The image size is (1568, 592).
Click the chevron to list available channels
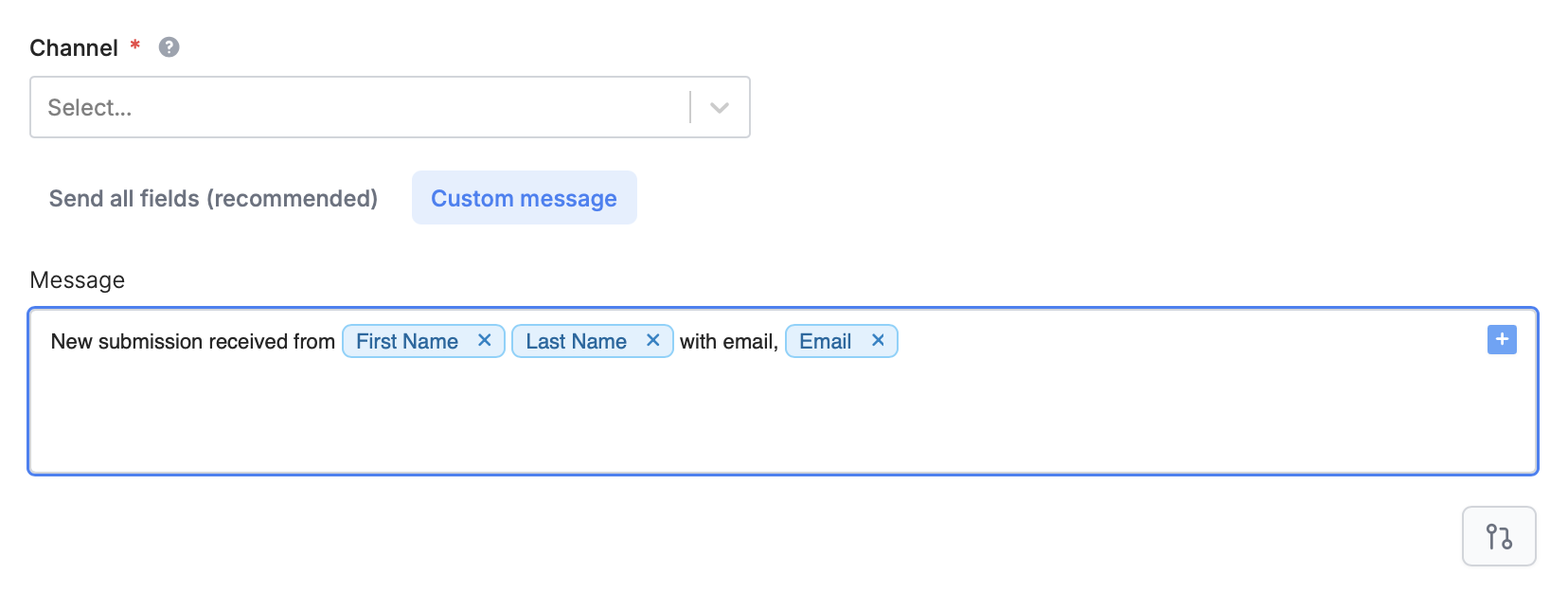[x=718, y=107]
